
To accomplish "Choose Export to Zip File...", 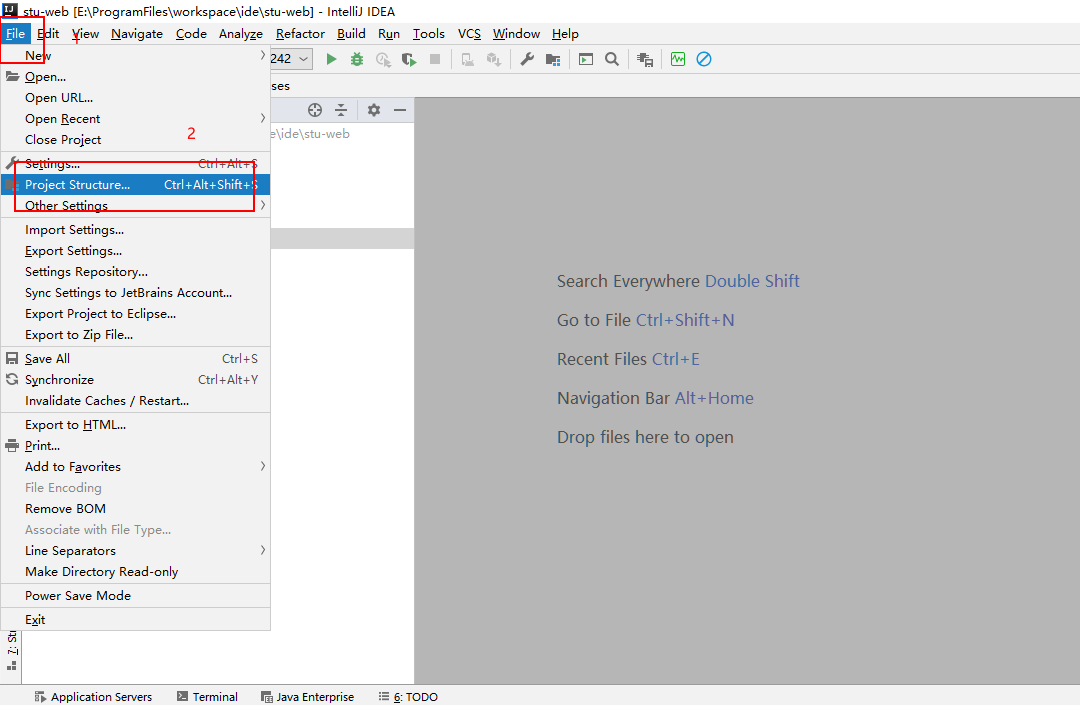I will pos(135,335).
